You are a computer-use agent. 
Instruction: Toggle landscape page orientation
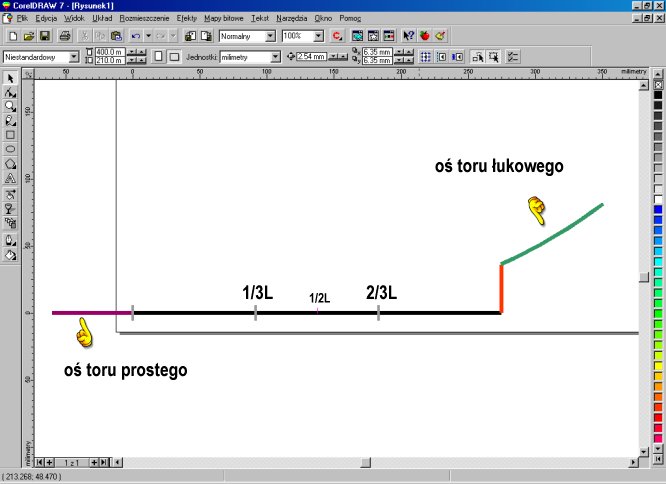coord(174,56)
